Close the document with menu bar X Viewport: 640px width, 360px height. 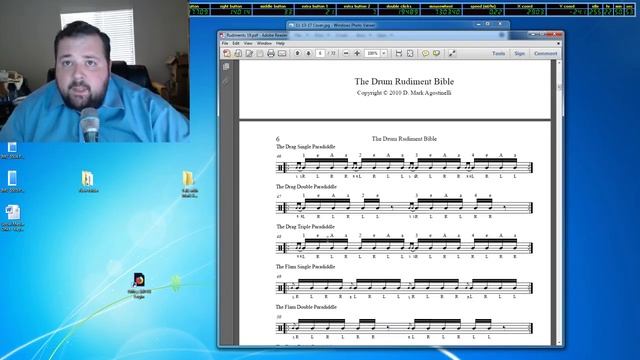[558, 43]
